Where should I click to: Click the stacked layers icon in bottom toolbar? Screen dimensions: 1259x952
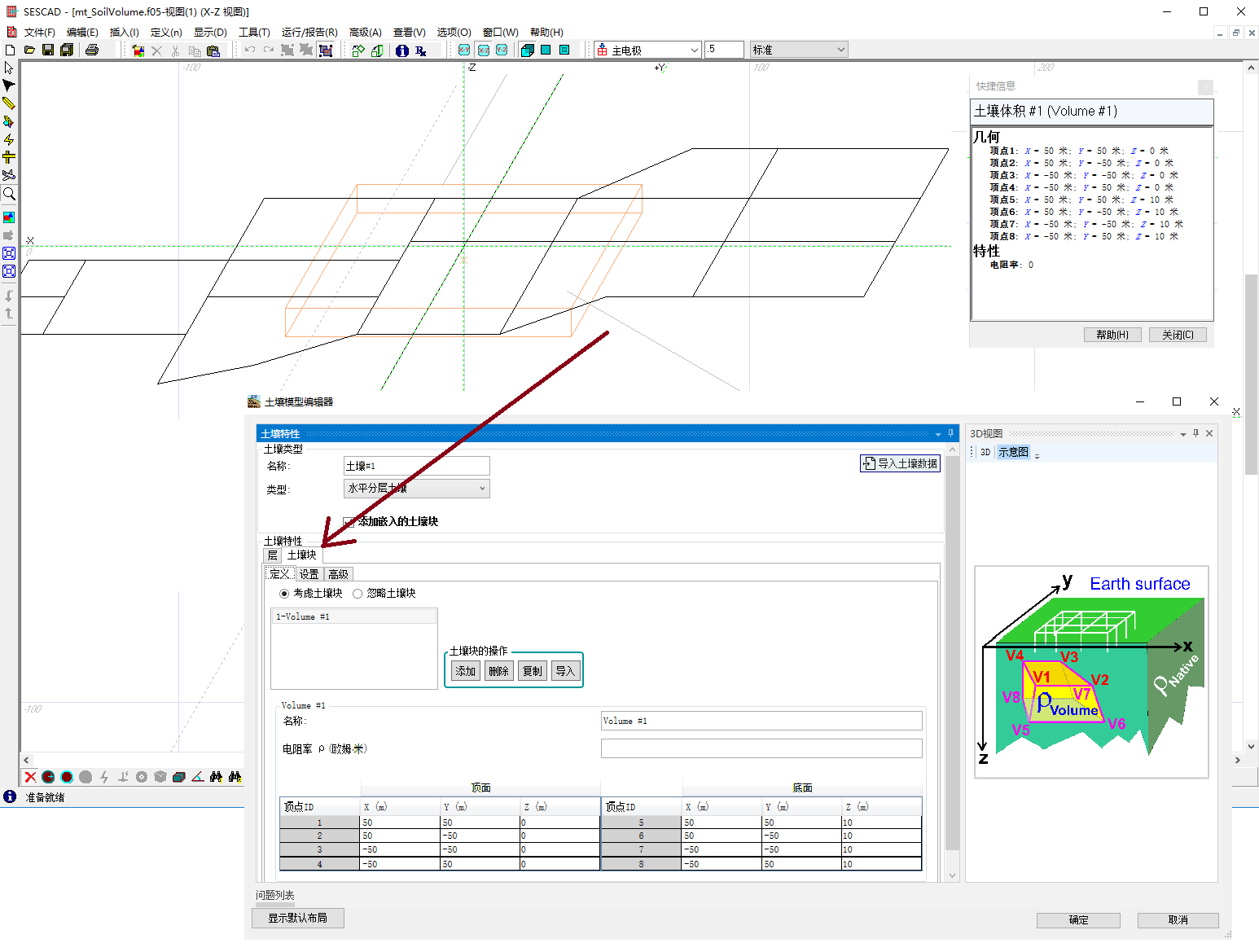(x=179, y=777)
